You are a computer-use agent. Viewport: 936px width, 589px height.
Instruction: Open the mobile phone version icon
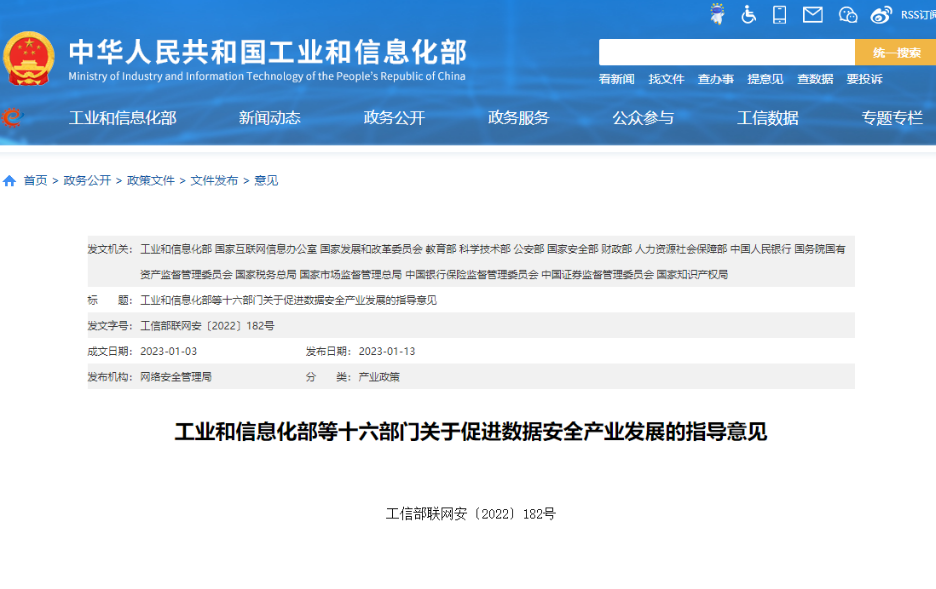tap(780, 14)
